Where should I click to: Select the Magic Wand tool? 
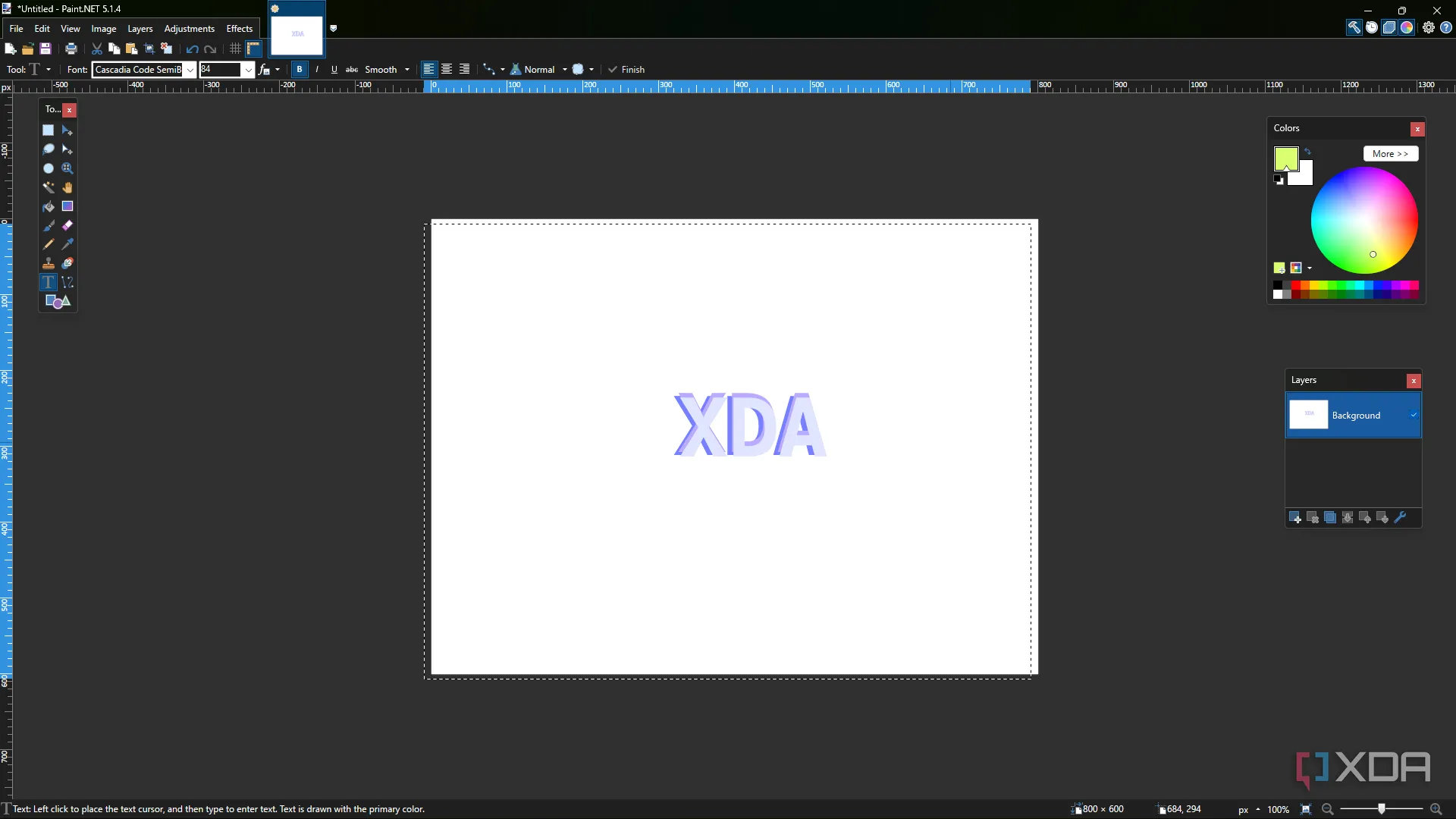(49, 187)
